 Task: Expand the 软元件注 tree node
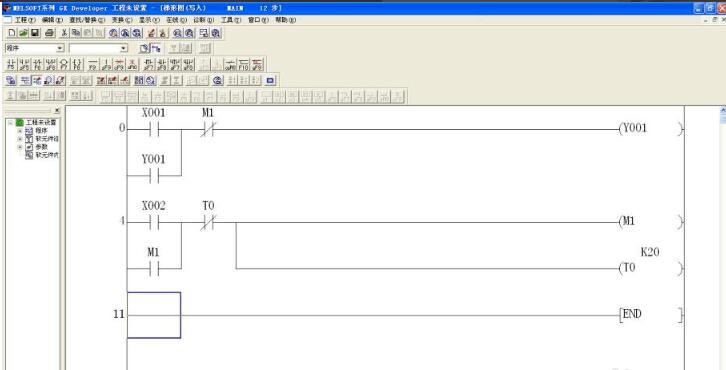[20, 138]
